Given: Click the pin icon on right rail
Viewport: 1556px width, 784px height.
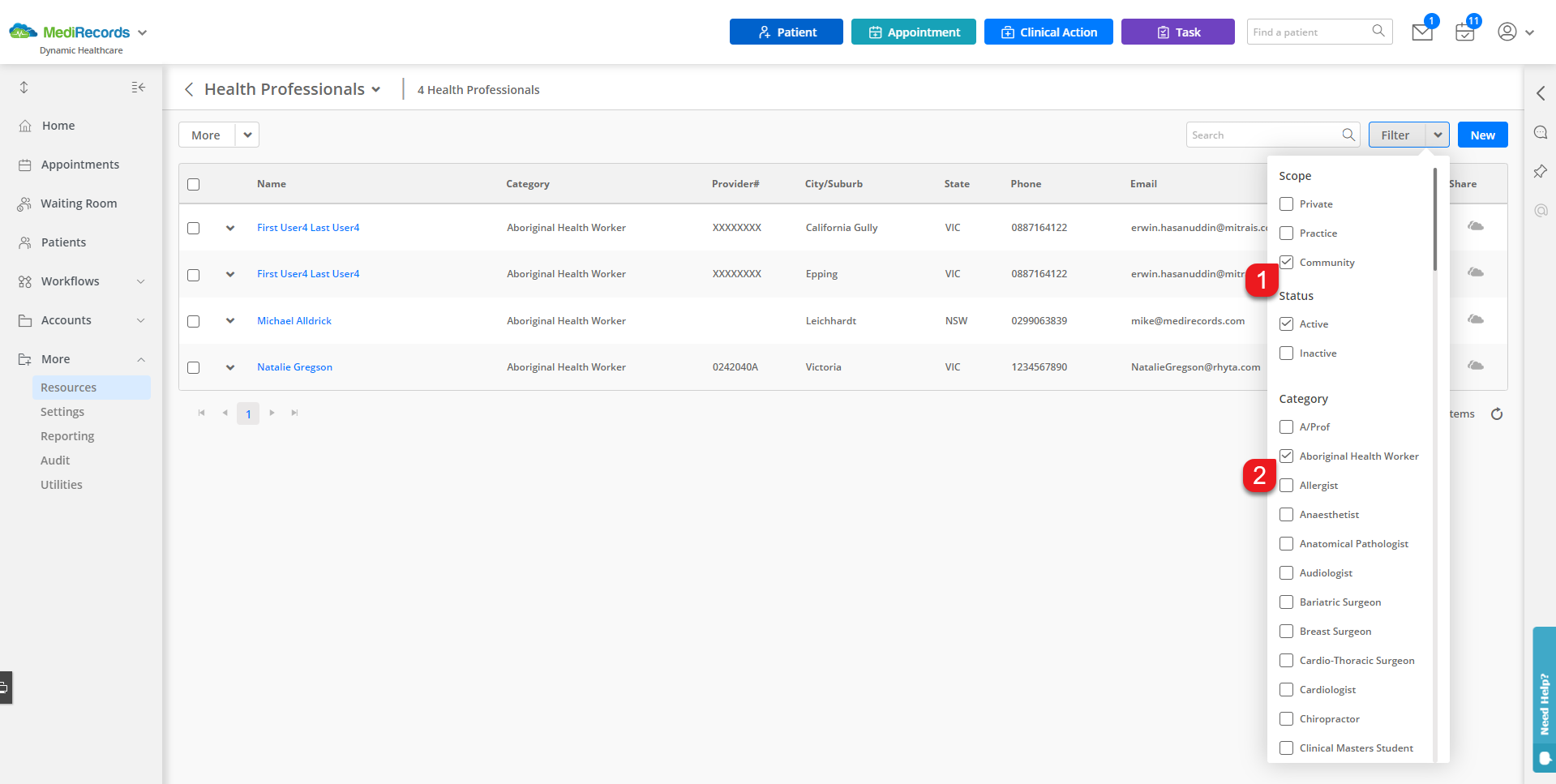Looking at the screenshot, I should pos(1541,171).
